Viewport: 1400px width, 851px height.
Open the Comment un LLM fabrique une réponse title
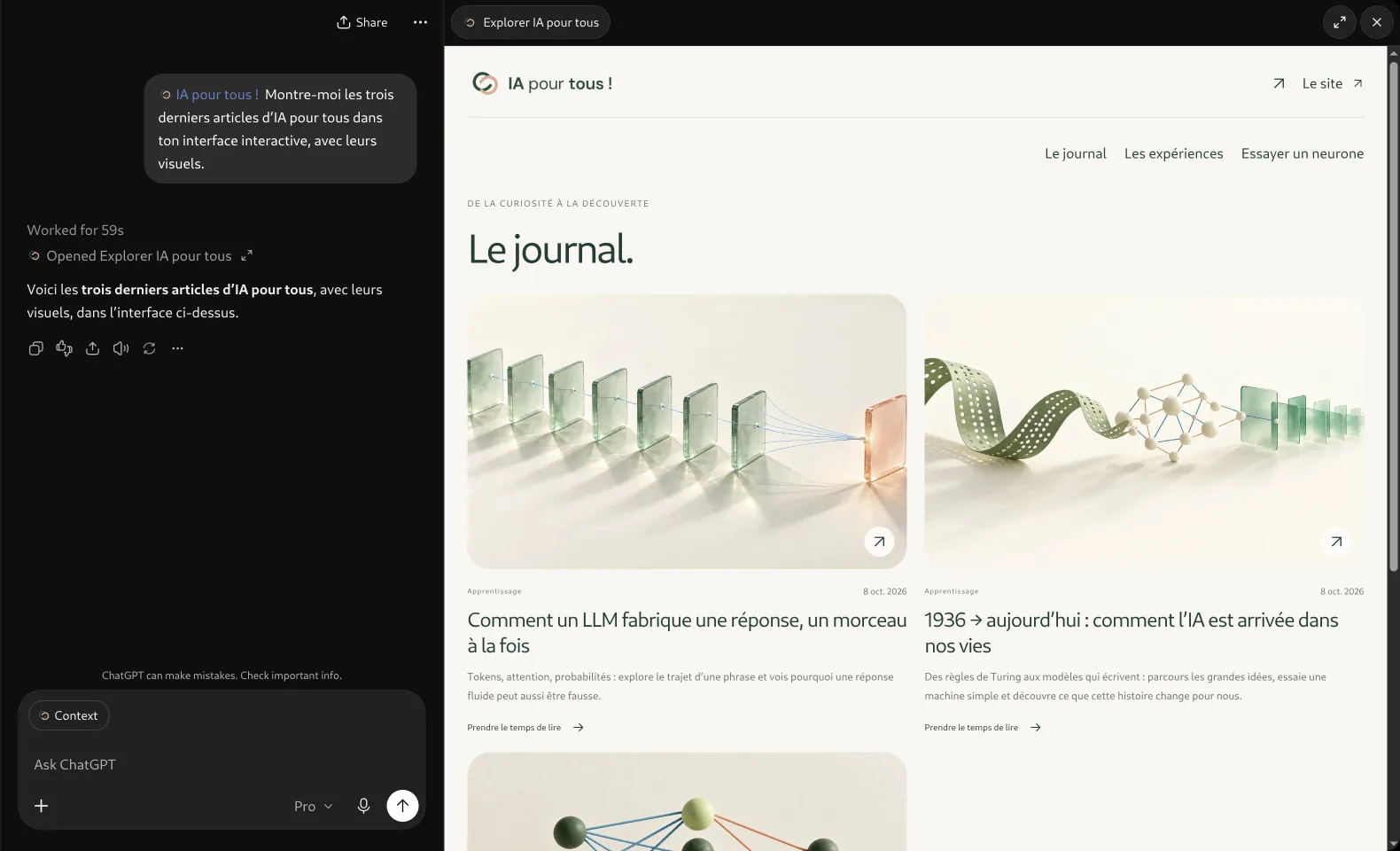[x=687, y=633]
